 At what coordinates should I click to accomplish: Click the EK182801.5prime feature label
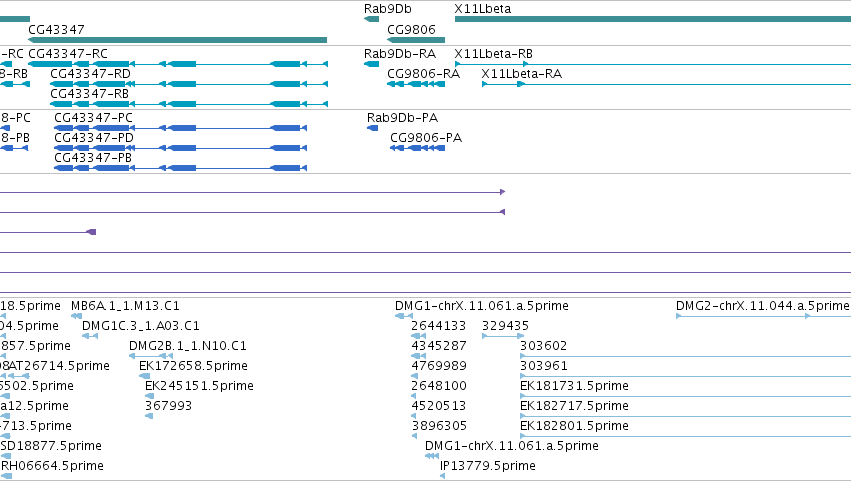click(574, 426)
